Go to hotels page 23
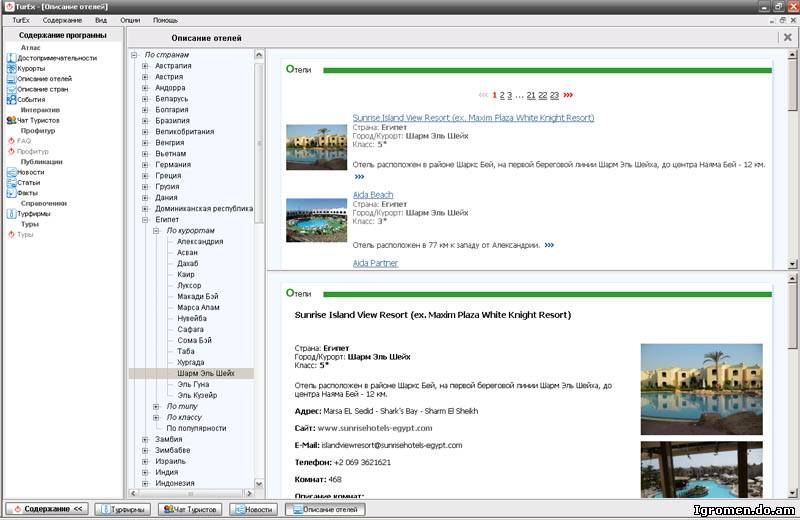 [x=555, y=95]
